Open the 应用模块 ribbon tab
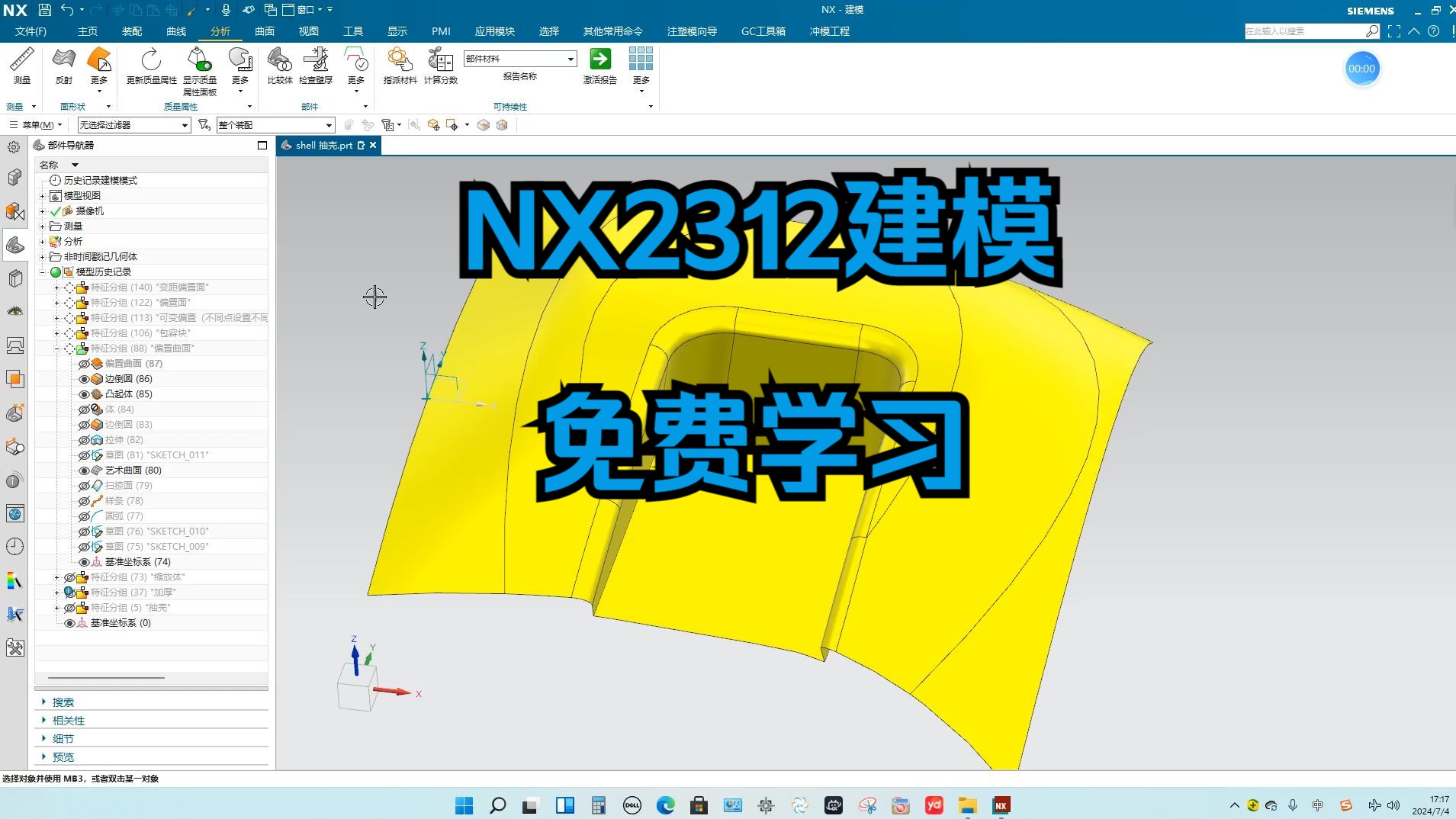 (x=495, y=31)
